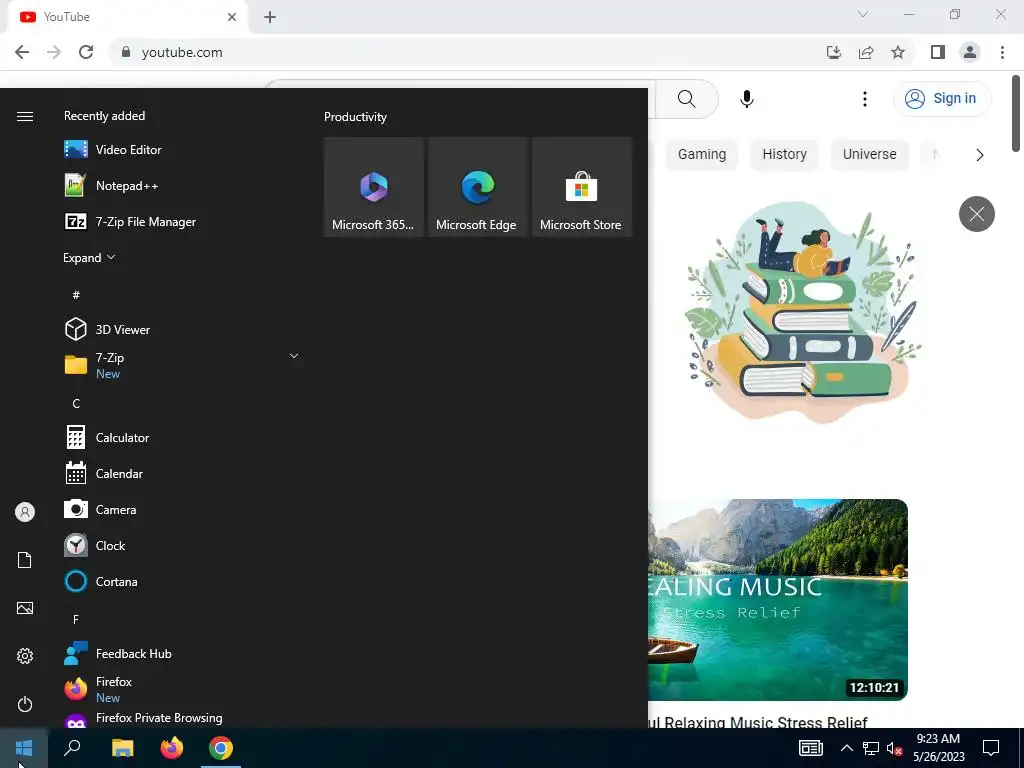
Task: Click the install YouTube app icon in address bar
Action: 833,52
